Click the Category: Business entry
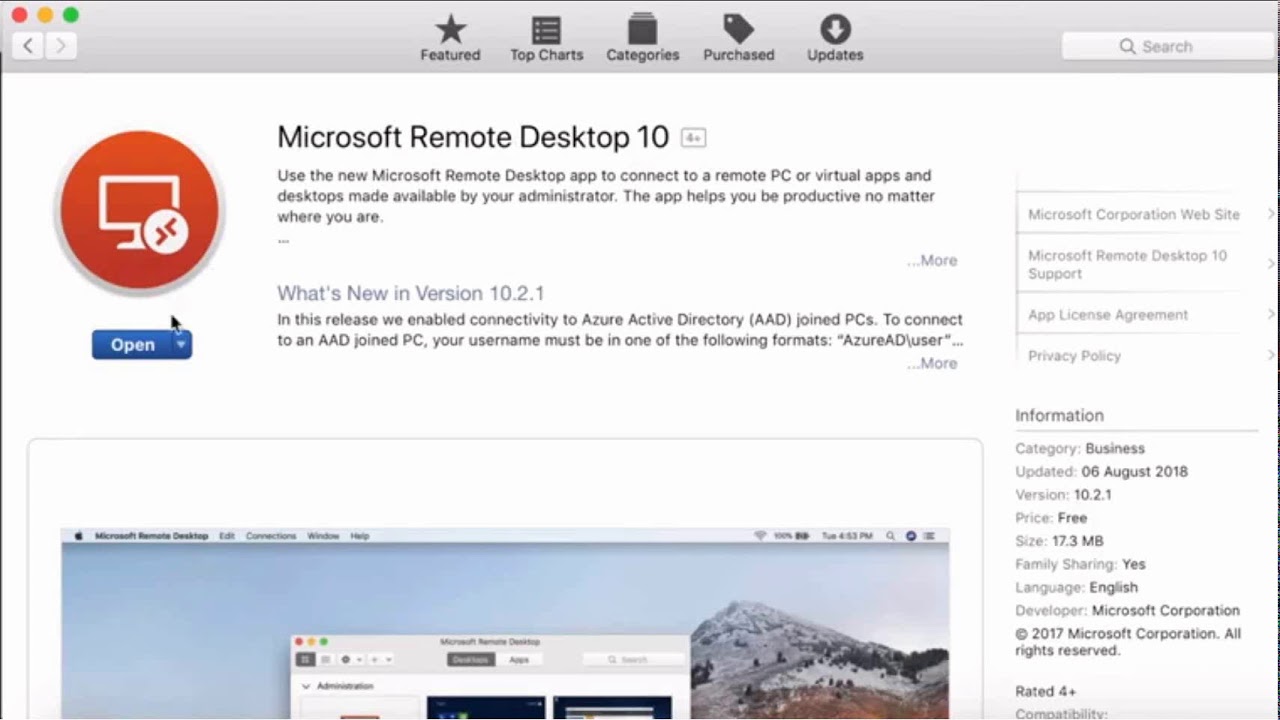Viewport: 1280px width, 720px height. click(x=1080, y=448)
